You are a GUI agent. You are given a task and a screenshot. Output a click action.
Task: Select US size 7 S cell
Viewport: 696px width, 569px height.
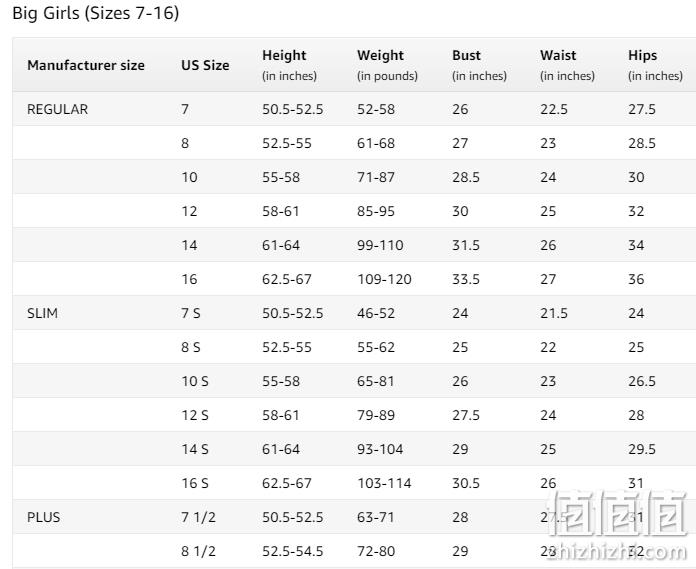tap(191, 313)
